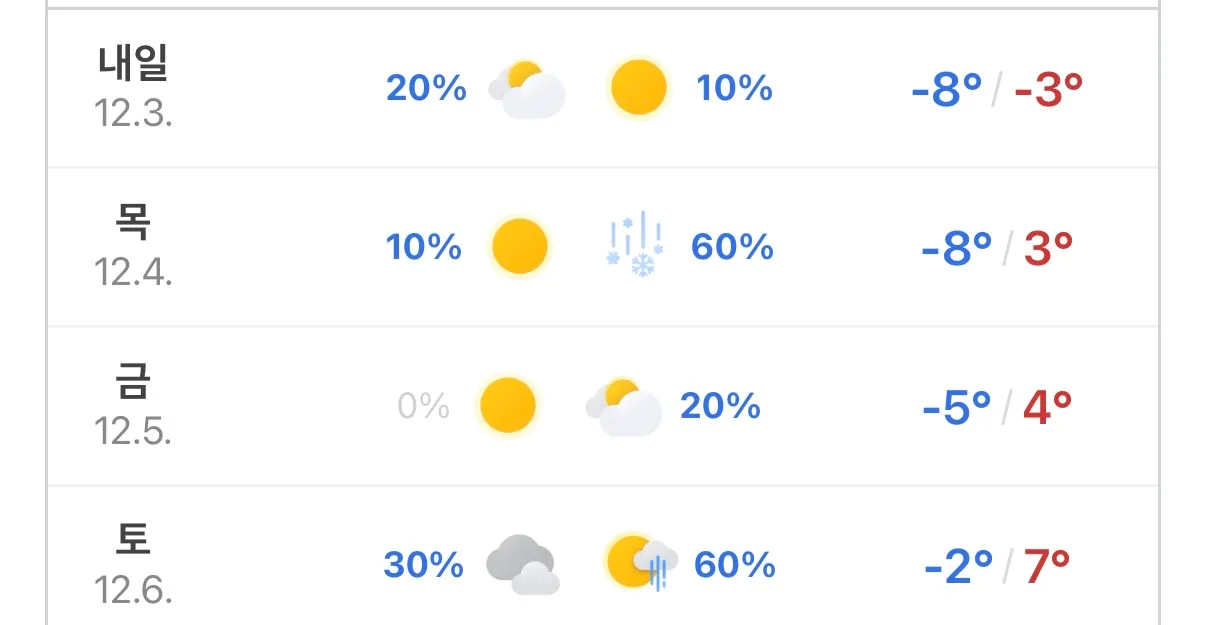Select the 목 12.4. day label

133,246
